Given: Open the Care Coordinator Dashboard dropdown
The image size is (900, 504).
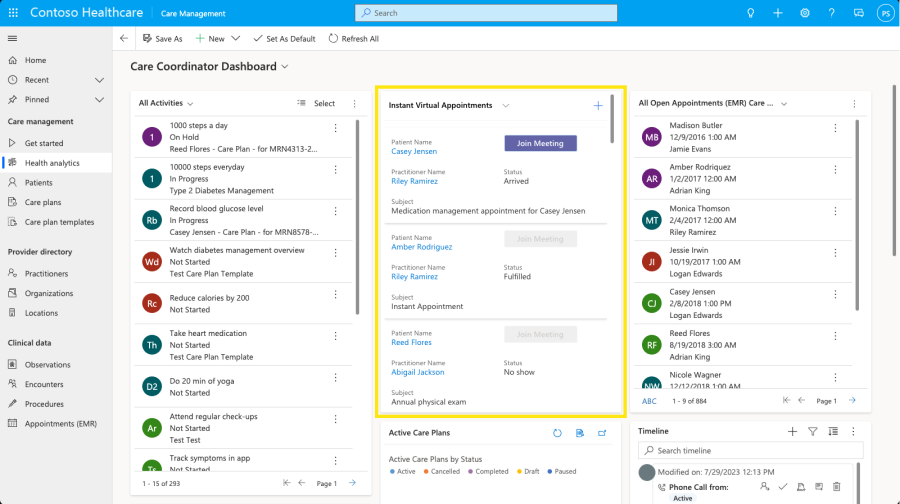Looking at the screenshot, I should 285,67.
